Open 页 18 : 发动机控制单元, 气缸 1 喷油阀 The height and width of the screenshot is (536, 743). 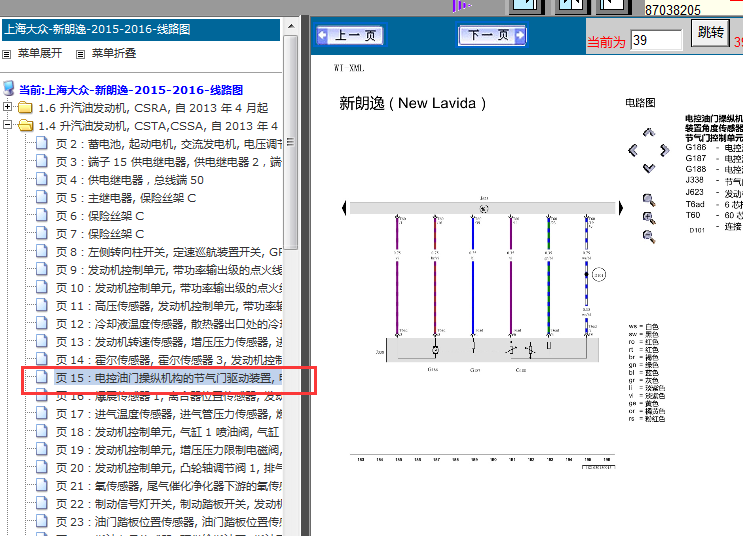tap(167, 432)
